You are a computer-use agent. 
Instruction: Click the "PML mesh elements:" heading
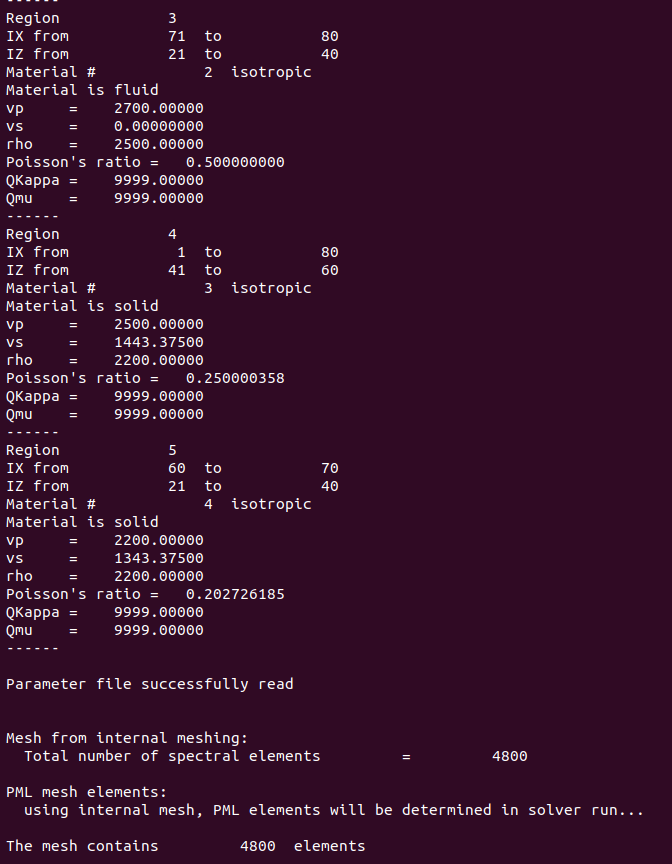[x=86, y=792]
